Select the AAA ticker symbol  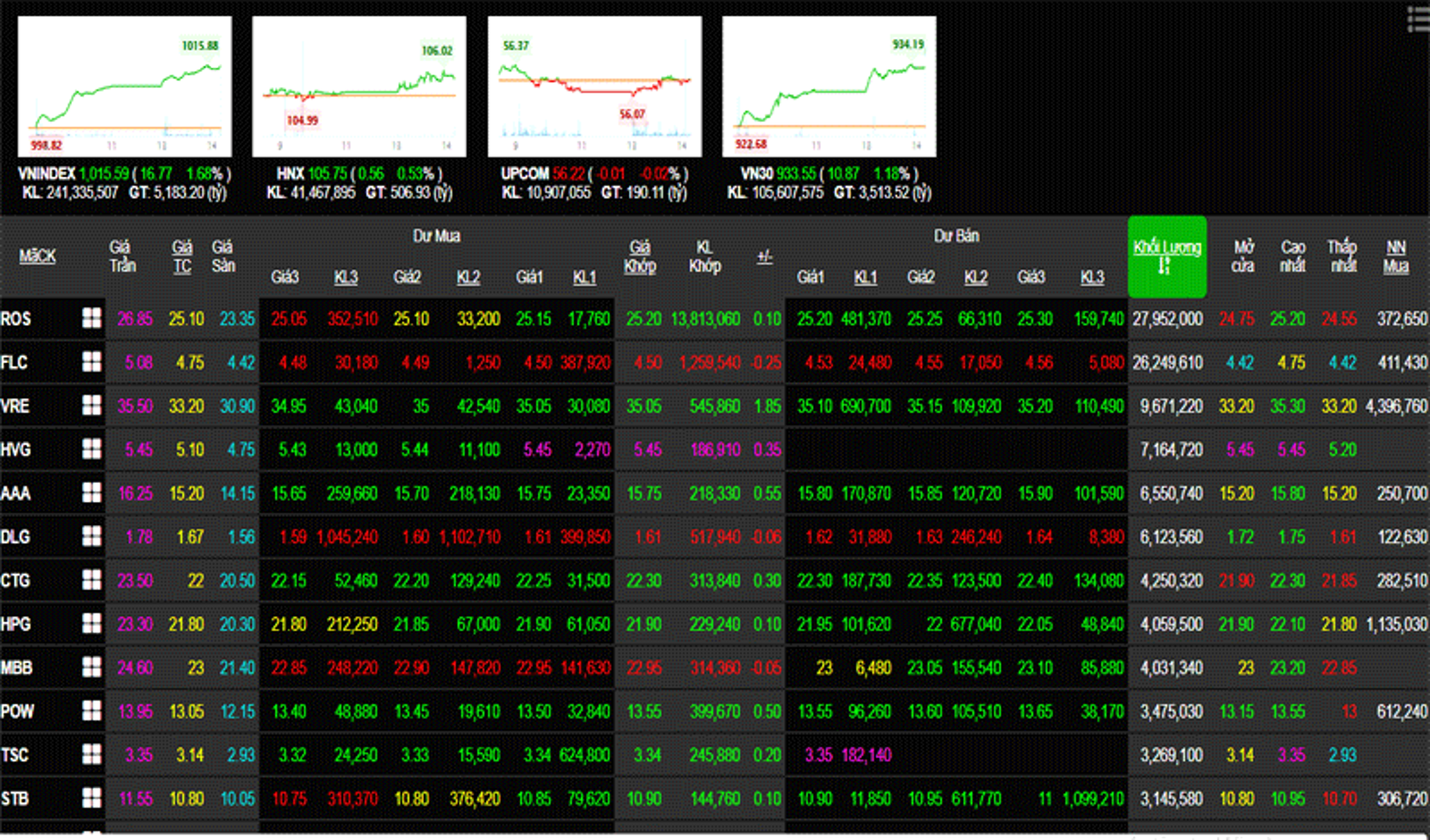pos(16,493)
